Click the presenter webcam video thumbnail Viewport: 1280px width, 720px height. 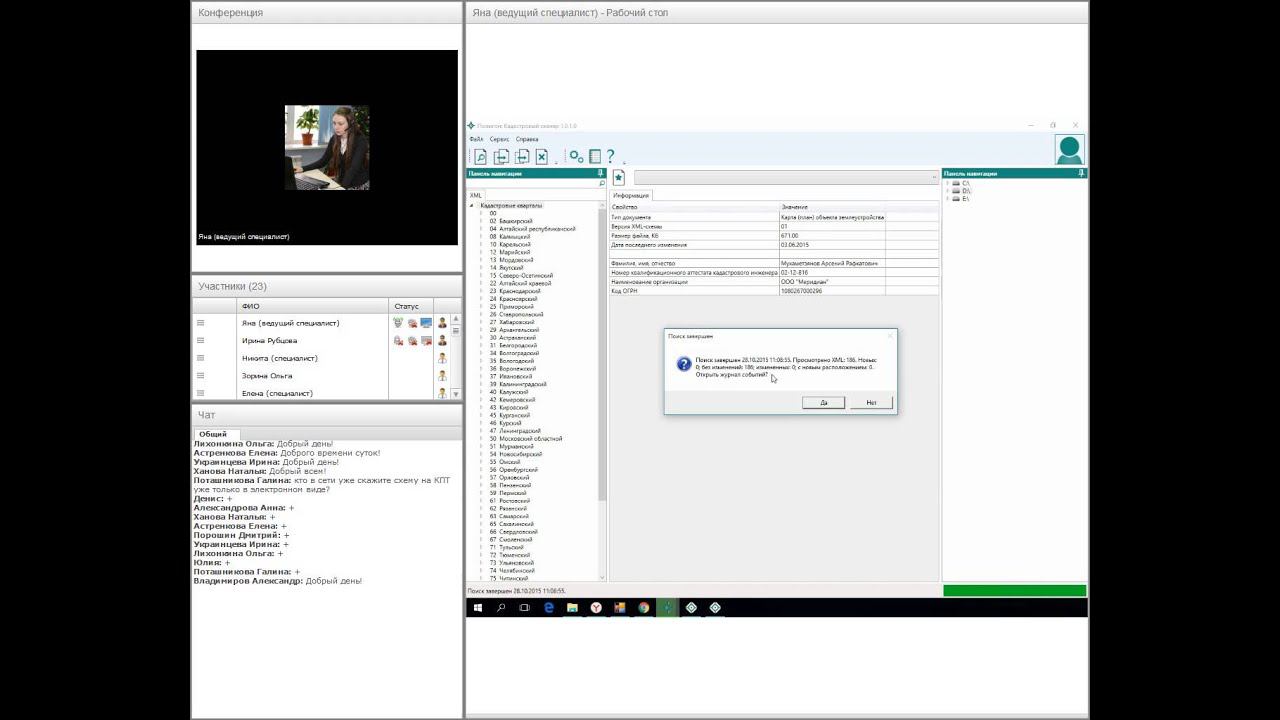[327, 147]
